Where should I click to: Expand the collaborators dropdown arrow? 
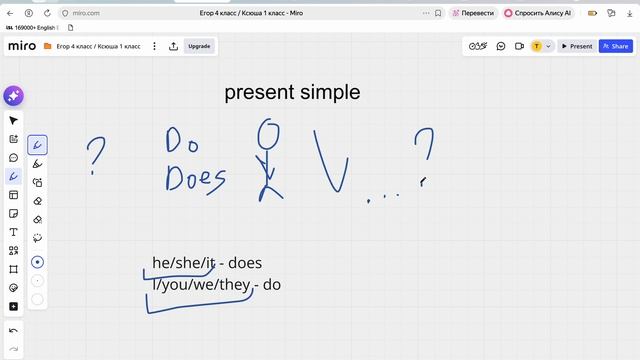click(548, 46)
